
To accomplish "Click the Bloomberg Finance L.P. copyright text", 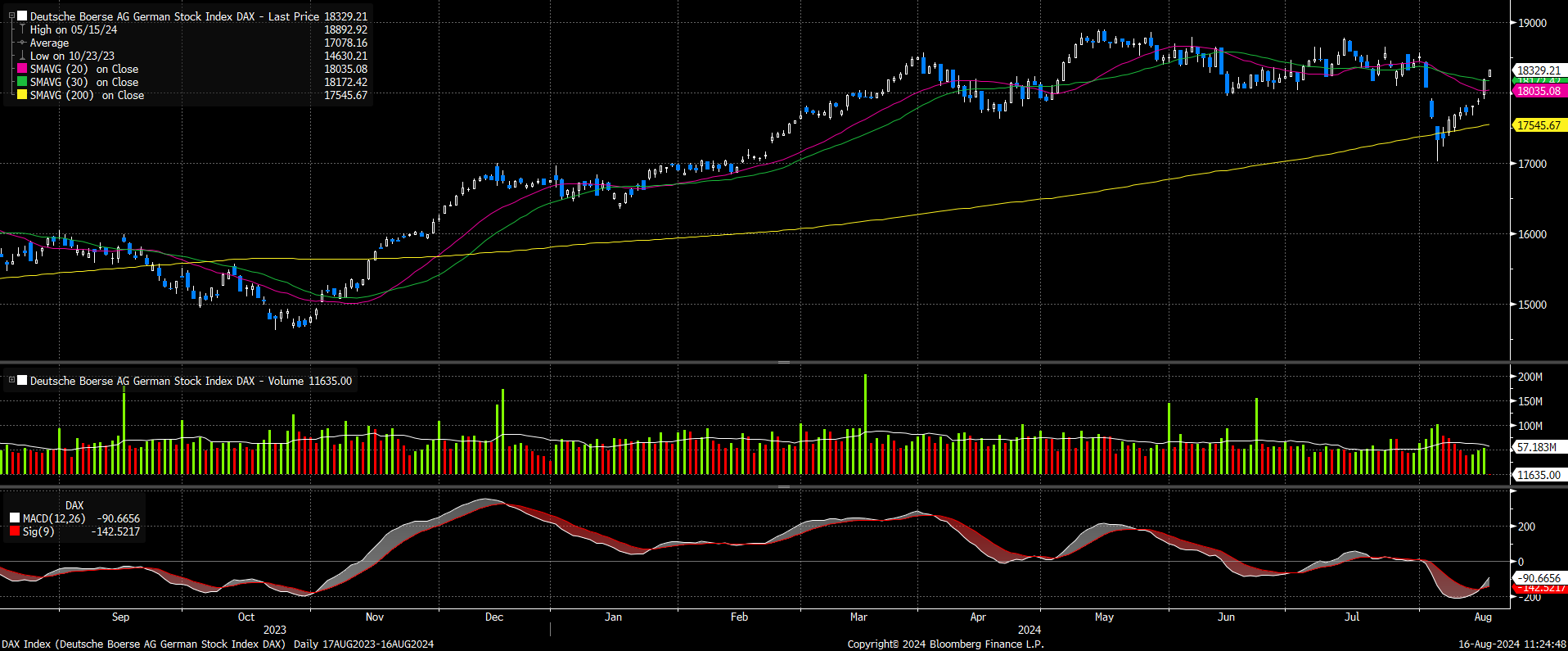I will [x=946, y=644].
